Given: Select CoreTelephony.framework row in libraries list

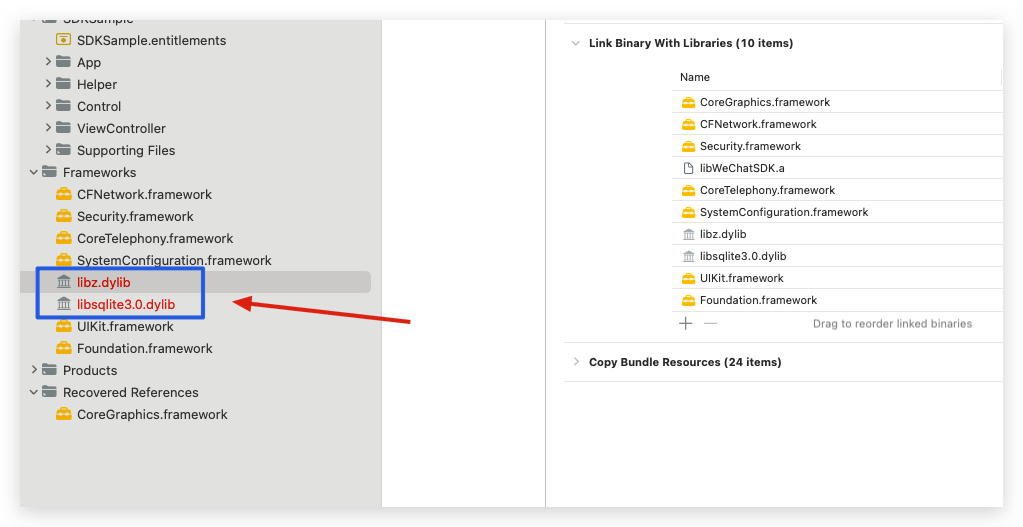Looking at the screenshot, I should coord(838,190).
